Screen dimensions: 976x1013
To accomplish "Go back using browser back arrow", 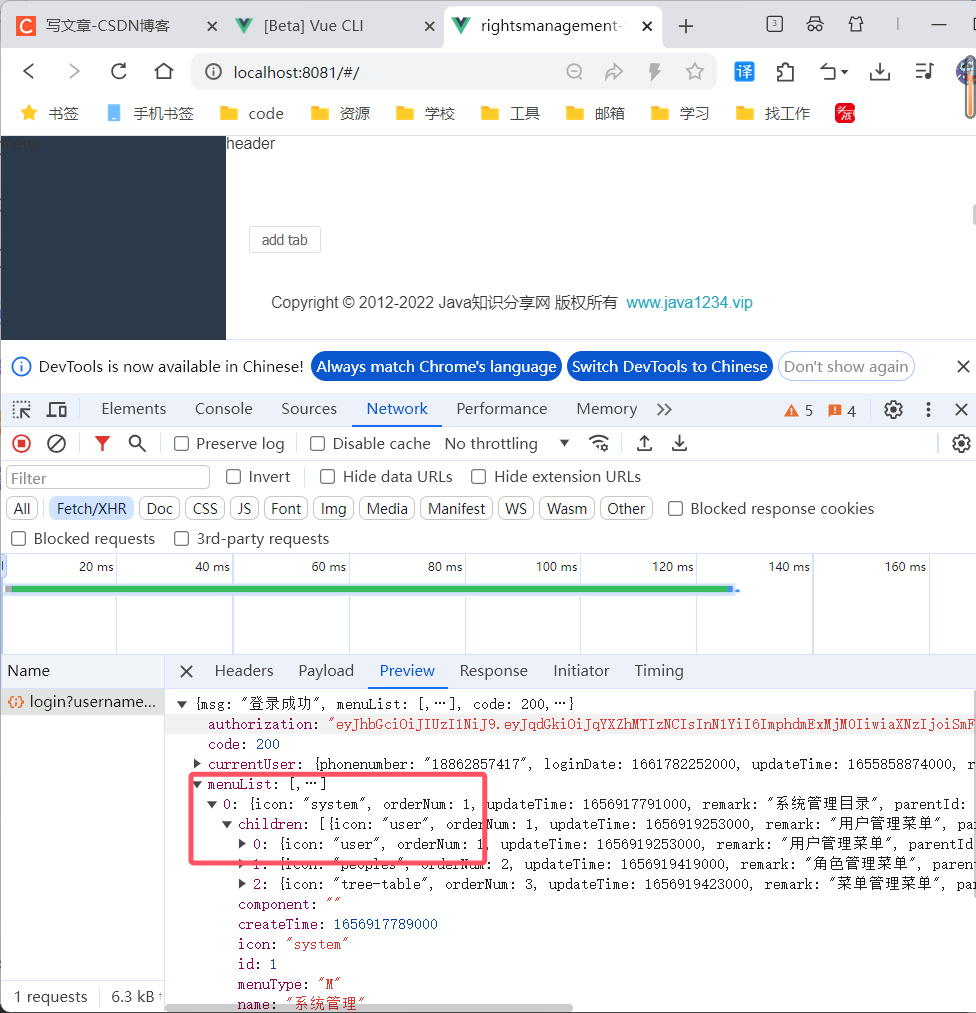I will pos(29,71).
